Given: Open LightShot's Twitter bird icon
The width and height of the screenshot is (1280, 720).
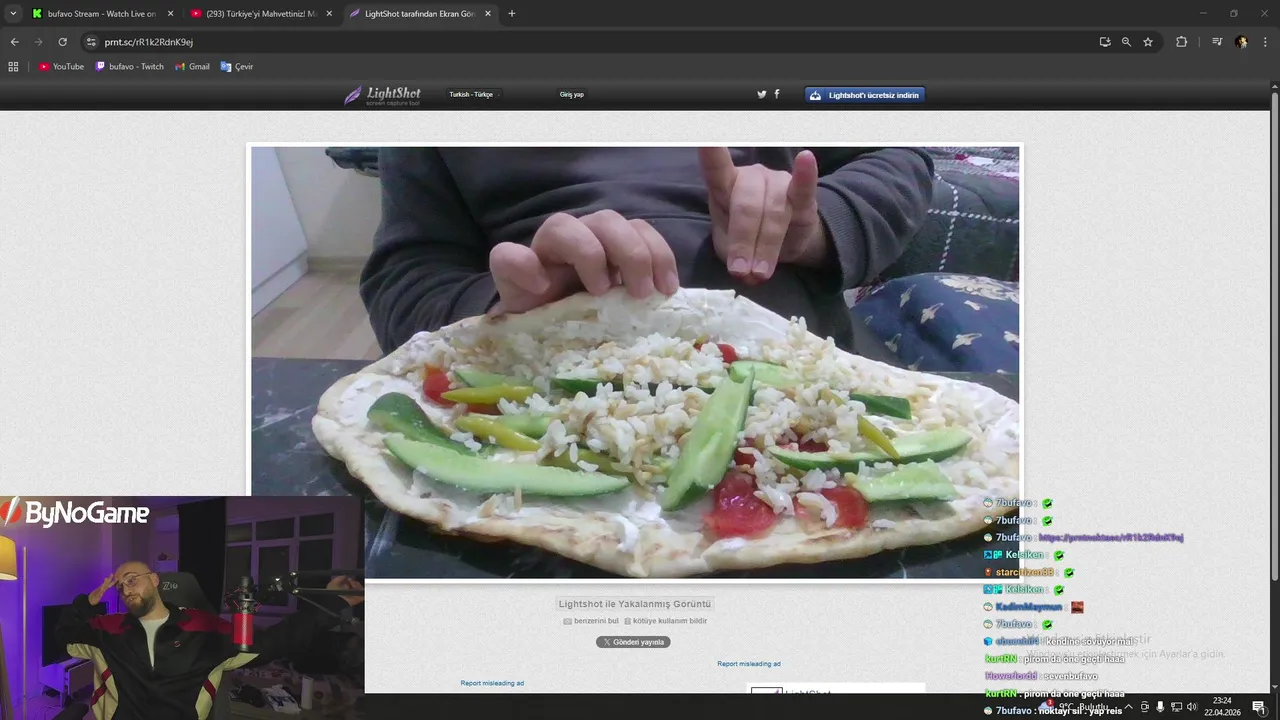Looking at the screenshot, I should click(762, 94).
